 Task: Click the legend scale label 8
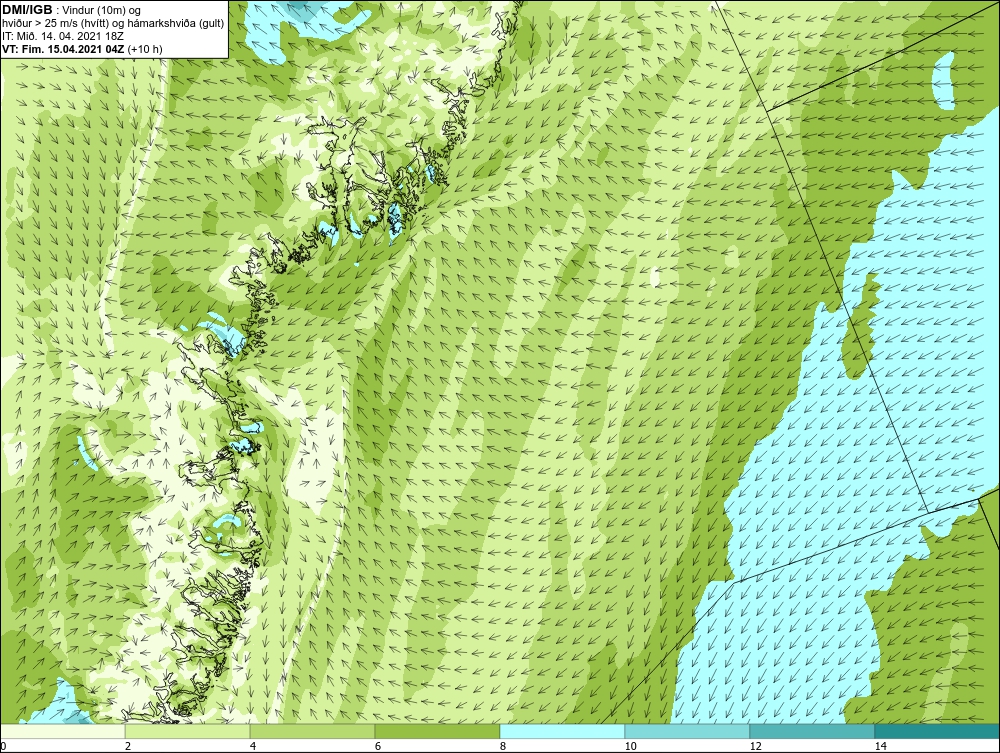tap(503, 746)
